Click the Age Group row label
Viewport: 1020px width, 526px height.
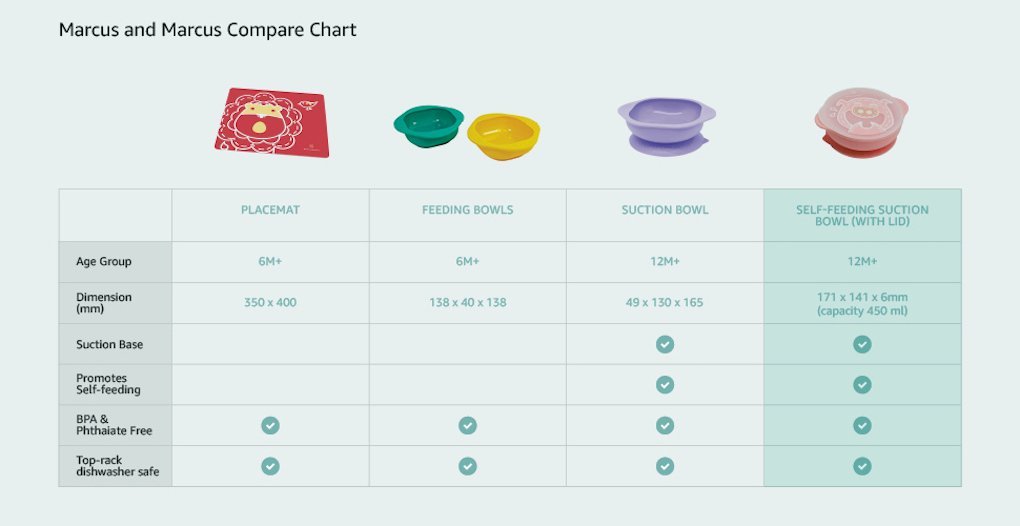coord(104,262)
